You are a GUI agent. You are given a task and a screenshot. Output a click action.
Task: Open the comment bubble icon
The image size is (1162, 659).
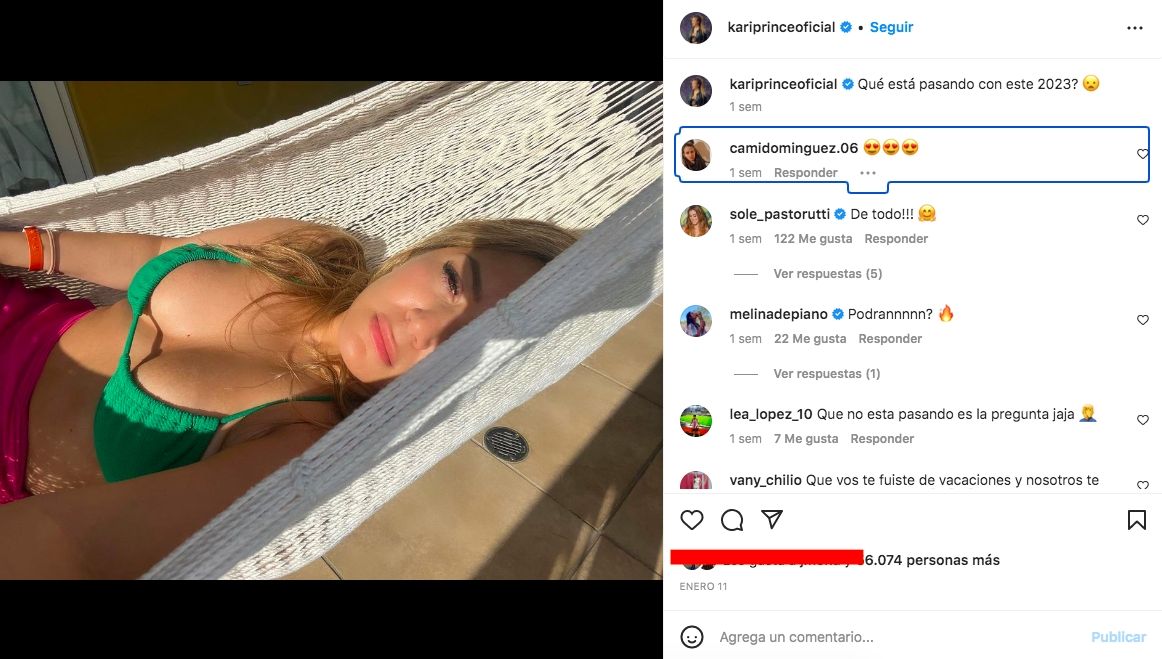732,520
